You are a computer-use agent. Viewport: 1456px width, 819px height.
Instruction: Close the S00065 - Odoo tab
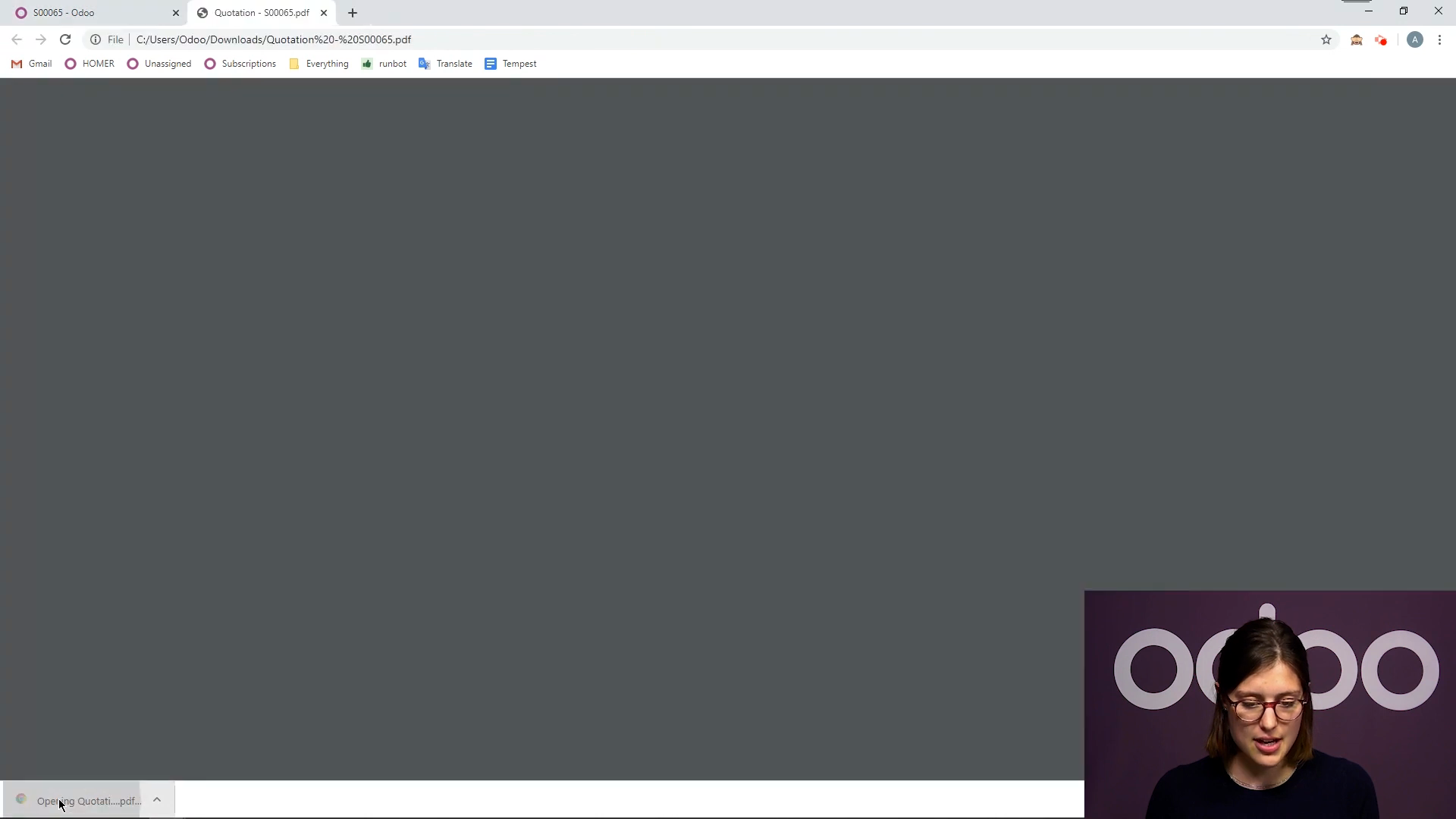[x=176, y=13]
